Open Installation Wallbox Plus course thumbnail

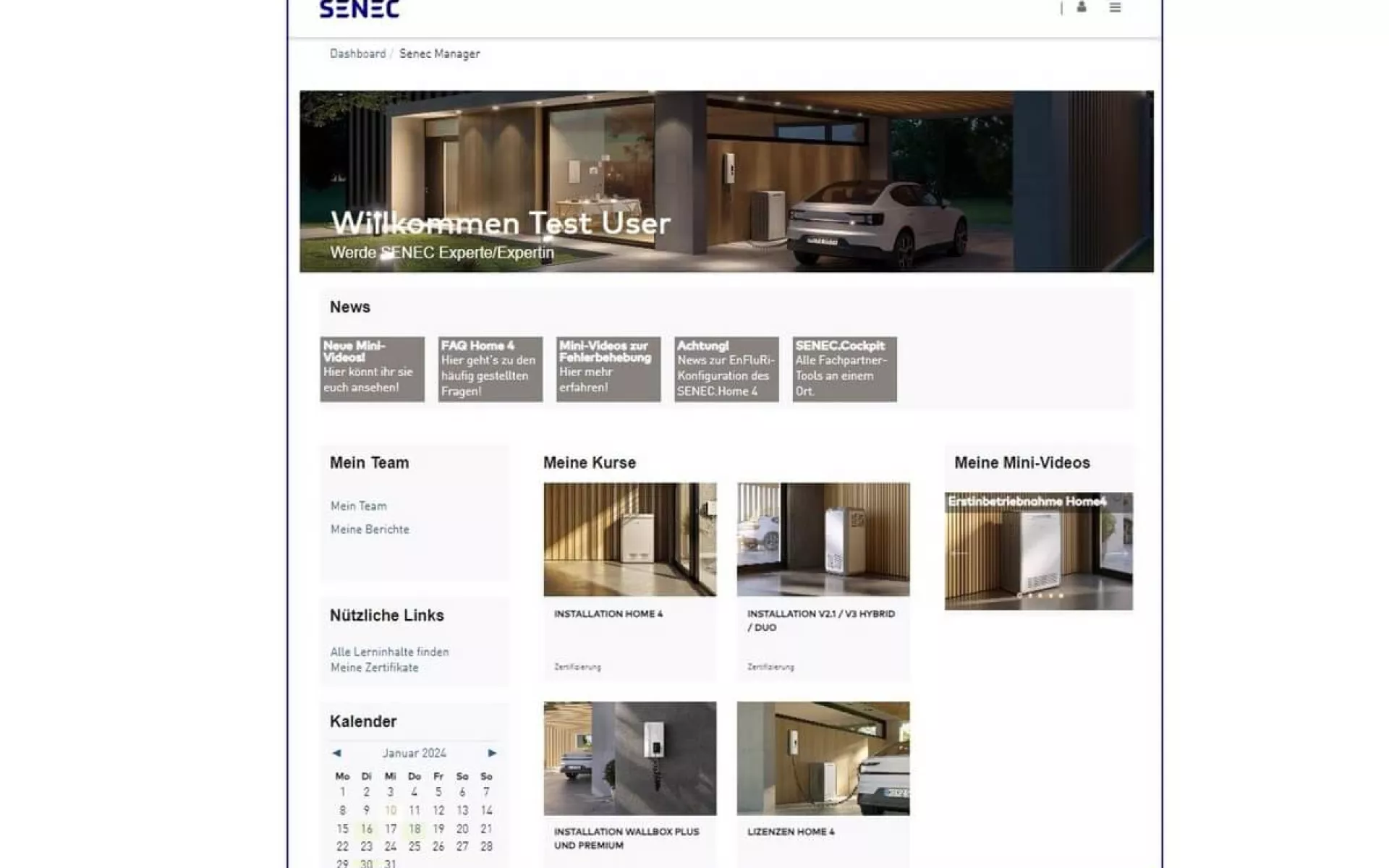coord(629,758)
